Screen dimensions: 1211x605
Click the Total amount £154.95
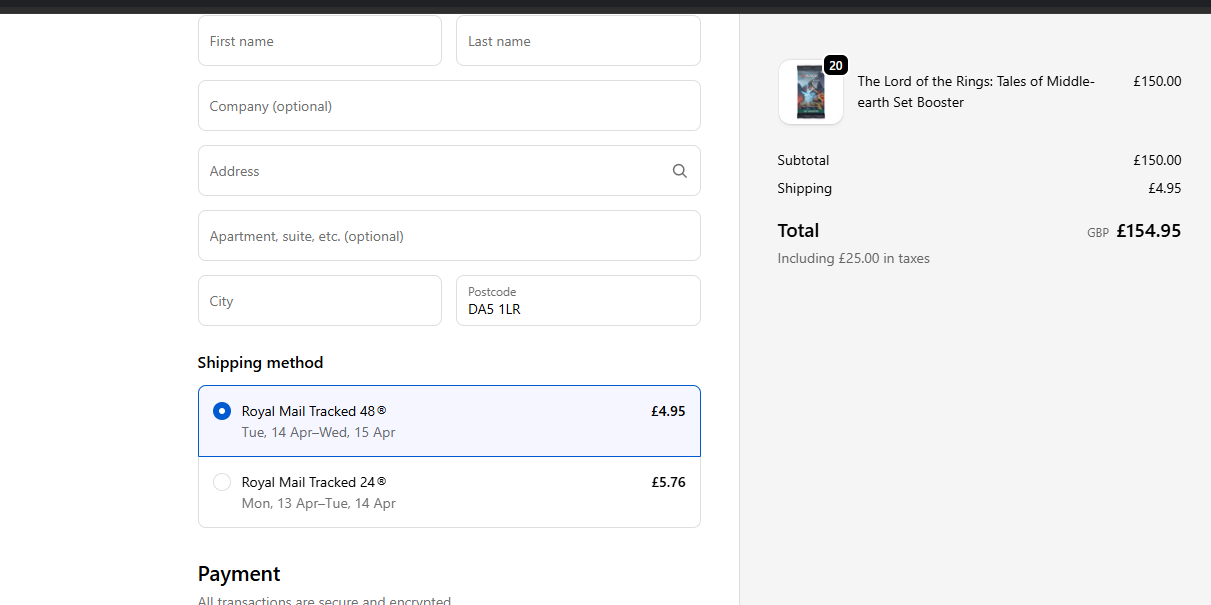[x=1148, y=231]
